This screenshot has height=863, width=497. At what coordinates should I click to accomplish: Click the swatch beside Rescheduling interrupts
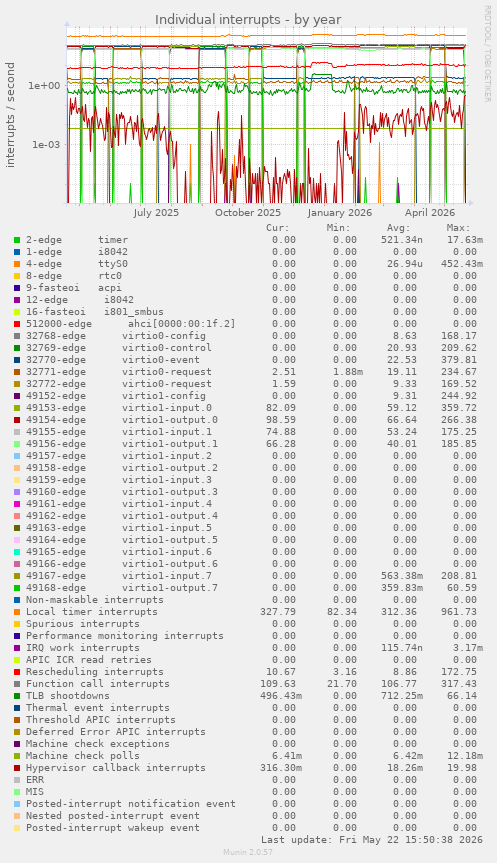(17, 672)
